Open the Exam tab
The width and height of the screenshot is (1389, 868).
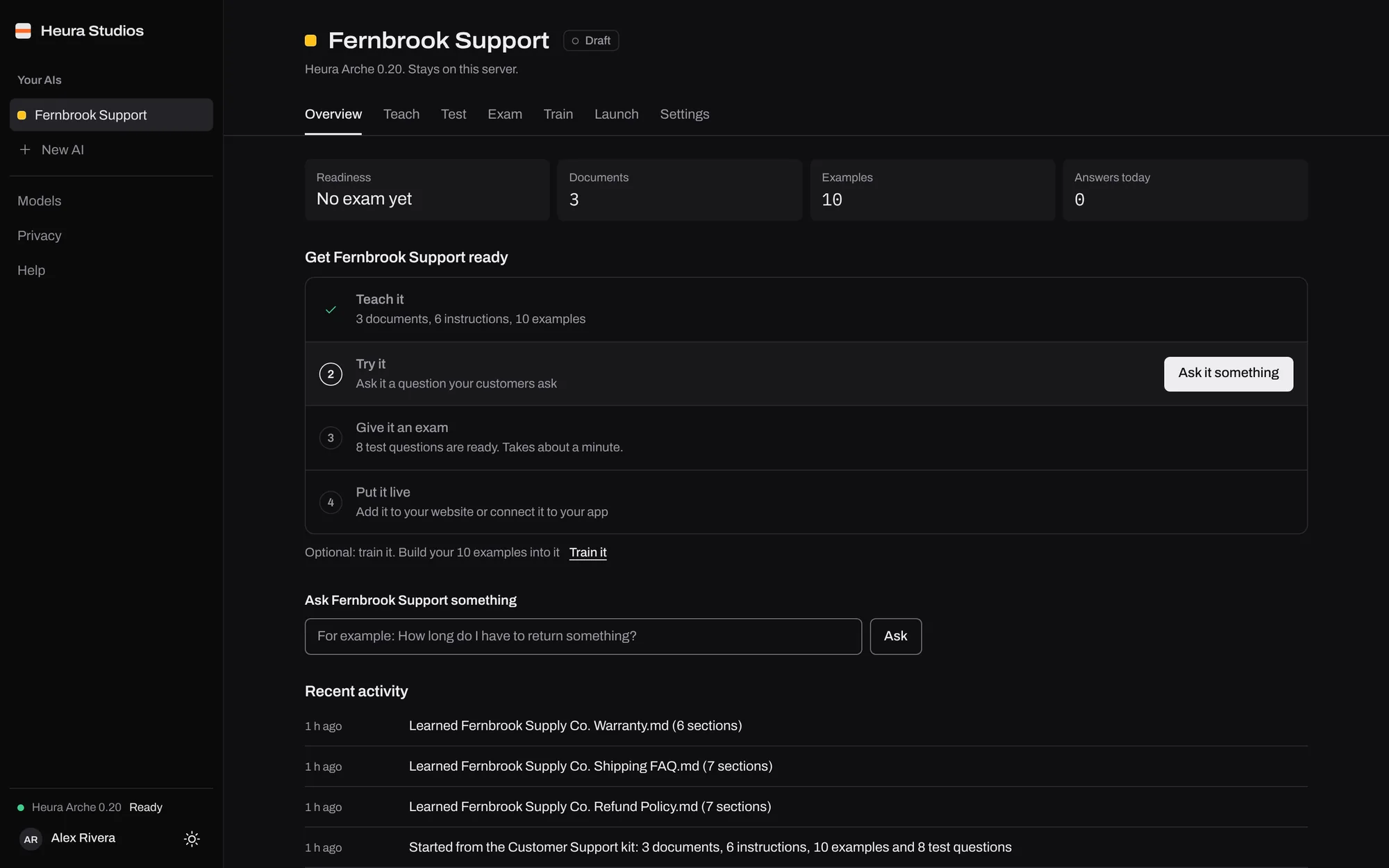[505, 114]
